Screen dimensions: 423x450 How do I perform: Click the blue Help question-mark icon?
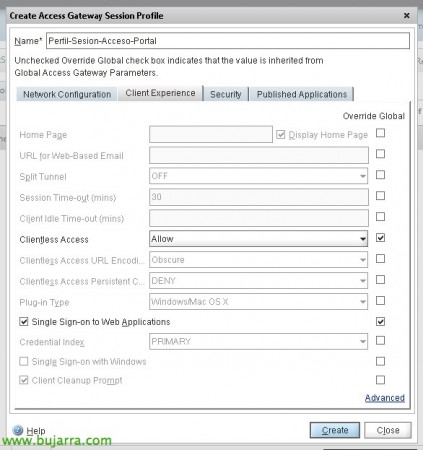pos(18,430)
